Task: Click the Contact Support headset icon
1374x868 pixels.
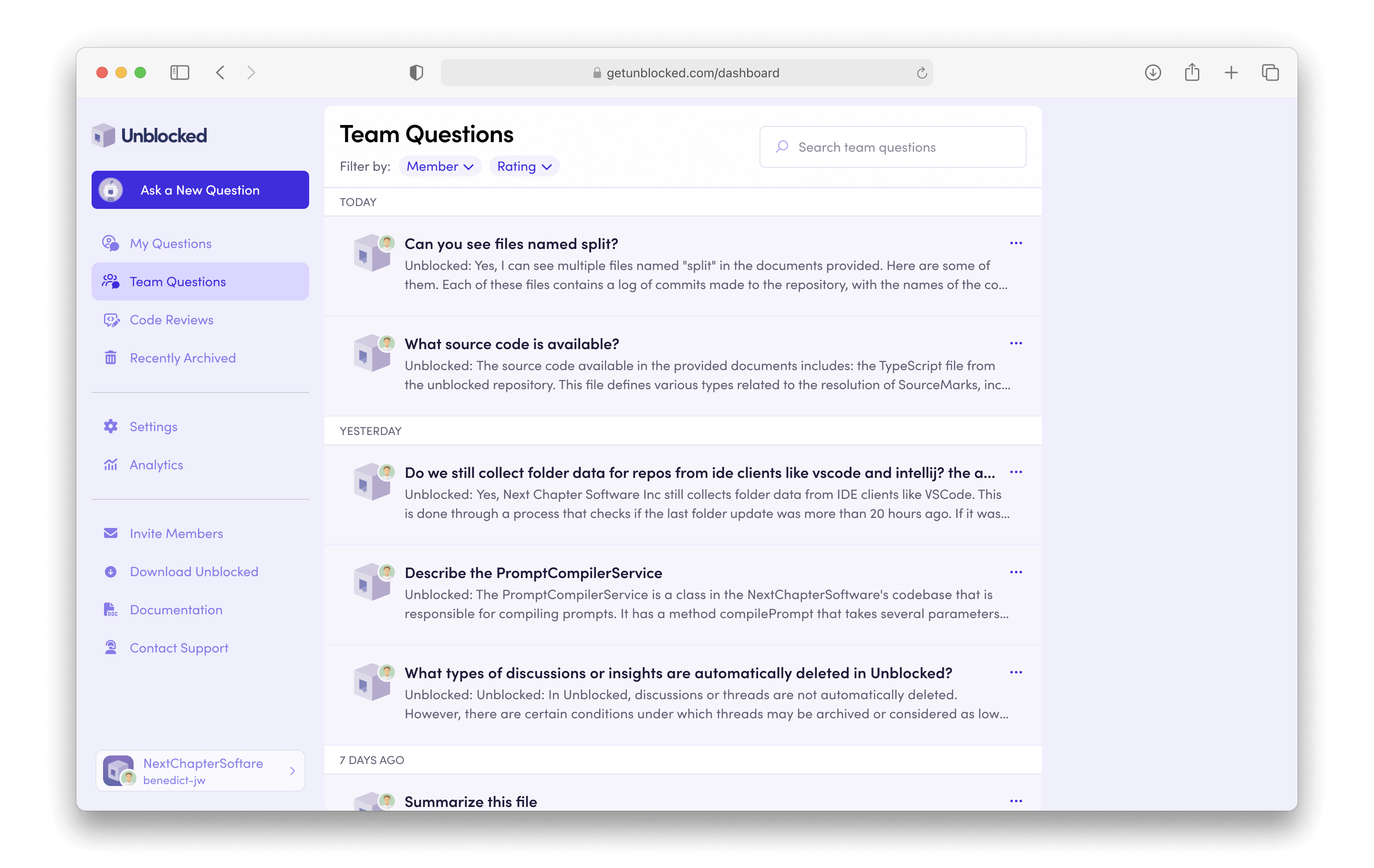Action: tap(111, 648)
